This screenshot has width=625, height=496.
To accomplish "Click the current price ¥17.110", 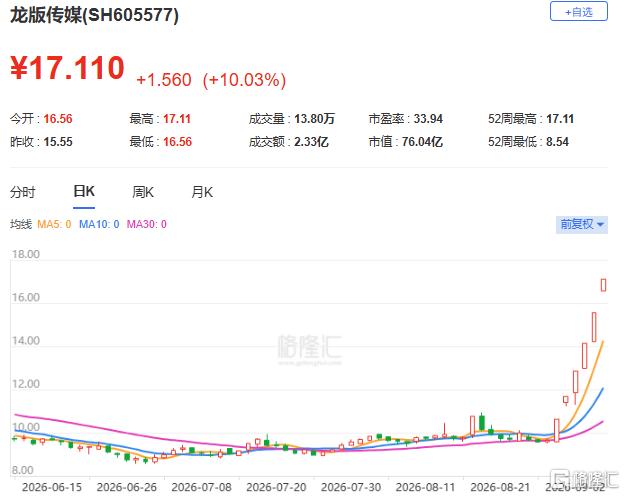I will tap(67, 68).
